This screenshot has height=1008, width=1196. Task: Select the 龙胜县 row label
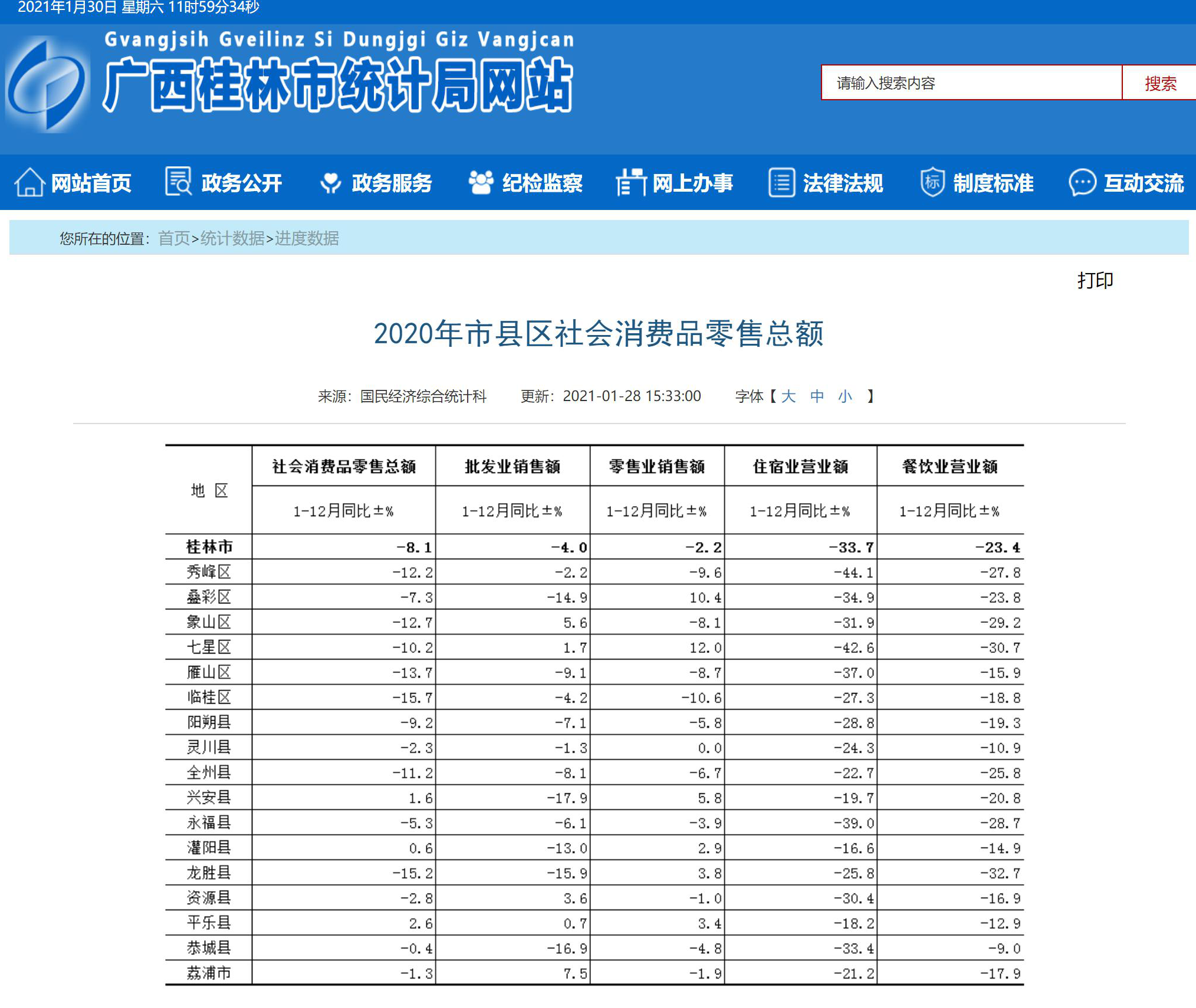(209, 872)
